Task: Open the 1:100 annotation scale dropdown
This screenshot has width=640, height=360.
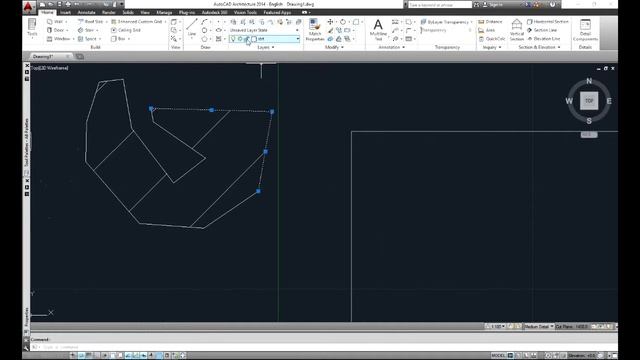Action: [498, 327]
